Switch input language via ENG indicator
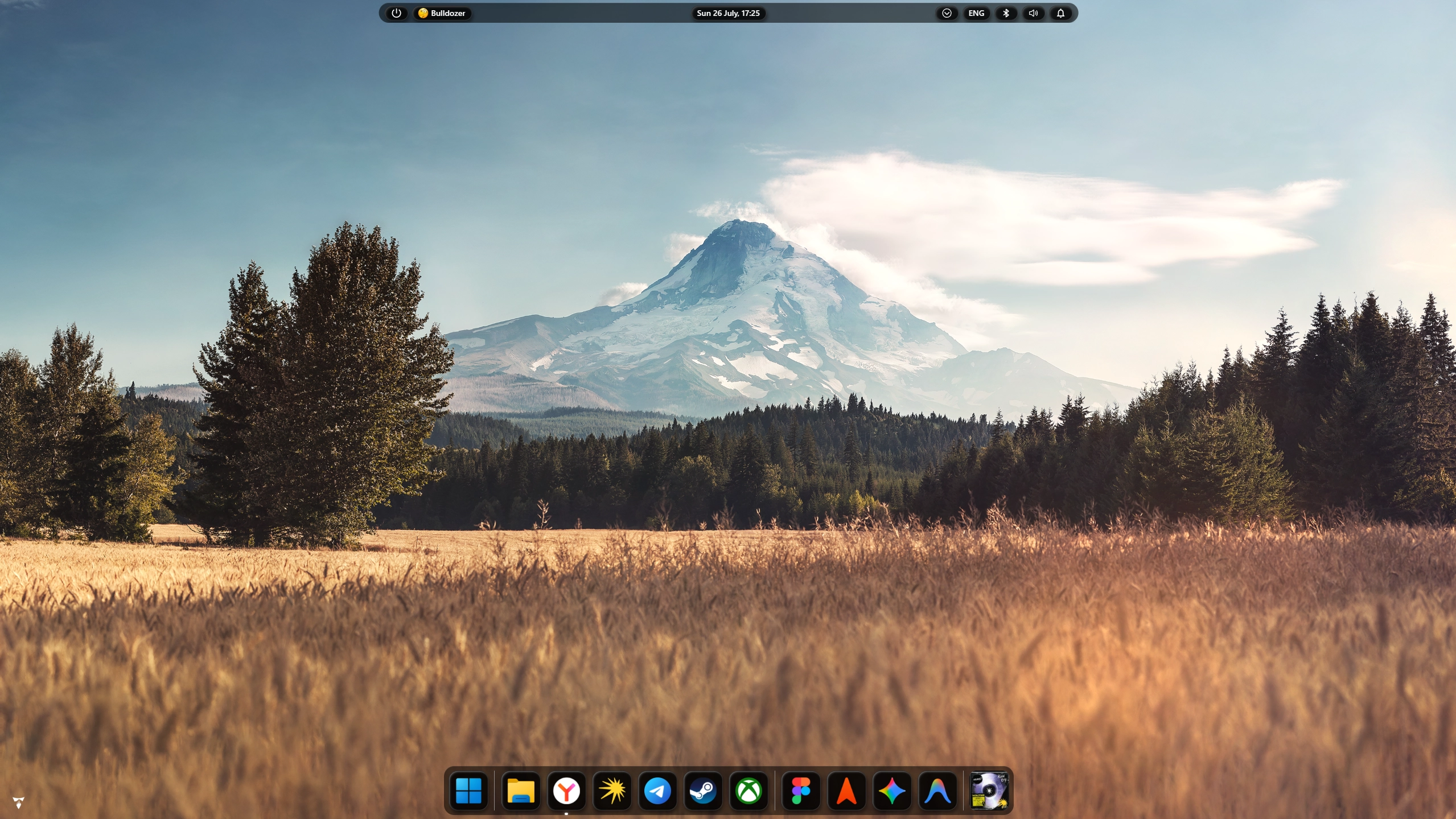This screenshot has height=819, width=1456. point(976,13)
